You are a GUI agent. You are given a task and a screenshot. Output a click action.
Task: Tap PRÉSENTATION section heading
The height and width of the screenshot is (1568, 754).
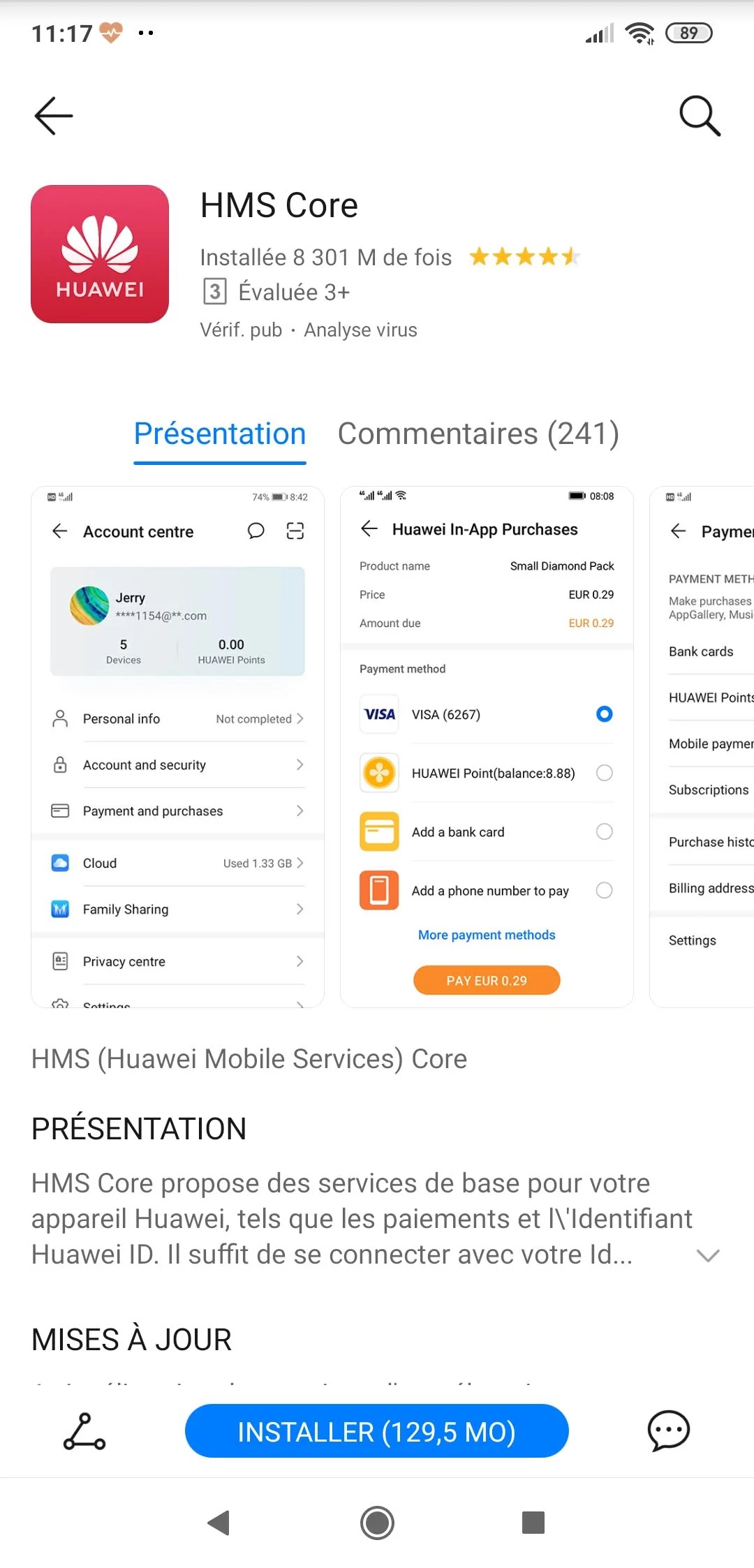tap(139, 1129)
